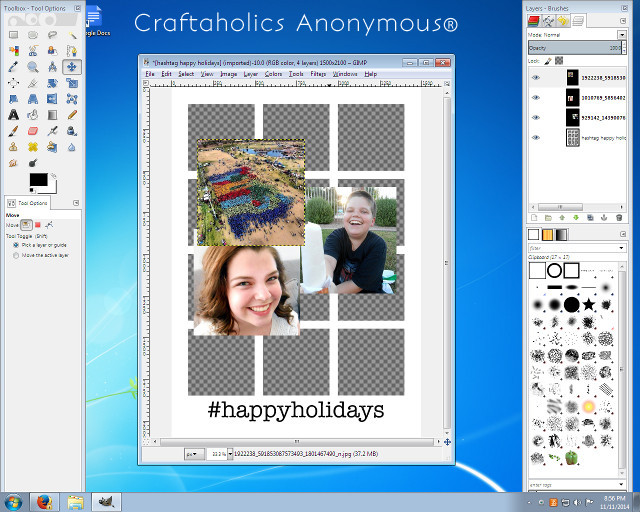Open Layers dock tab configuration menu
This screenshot has height=512, width=640.
click(623, 20)
